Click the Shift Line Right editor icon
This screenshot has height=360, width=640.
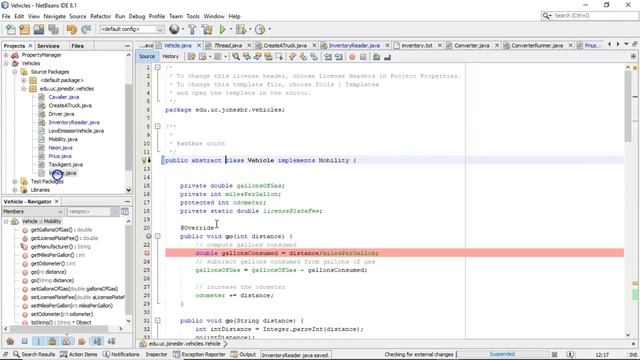[x=338, y=57]
